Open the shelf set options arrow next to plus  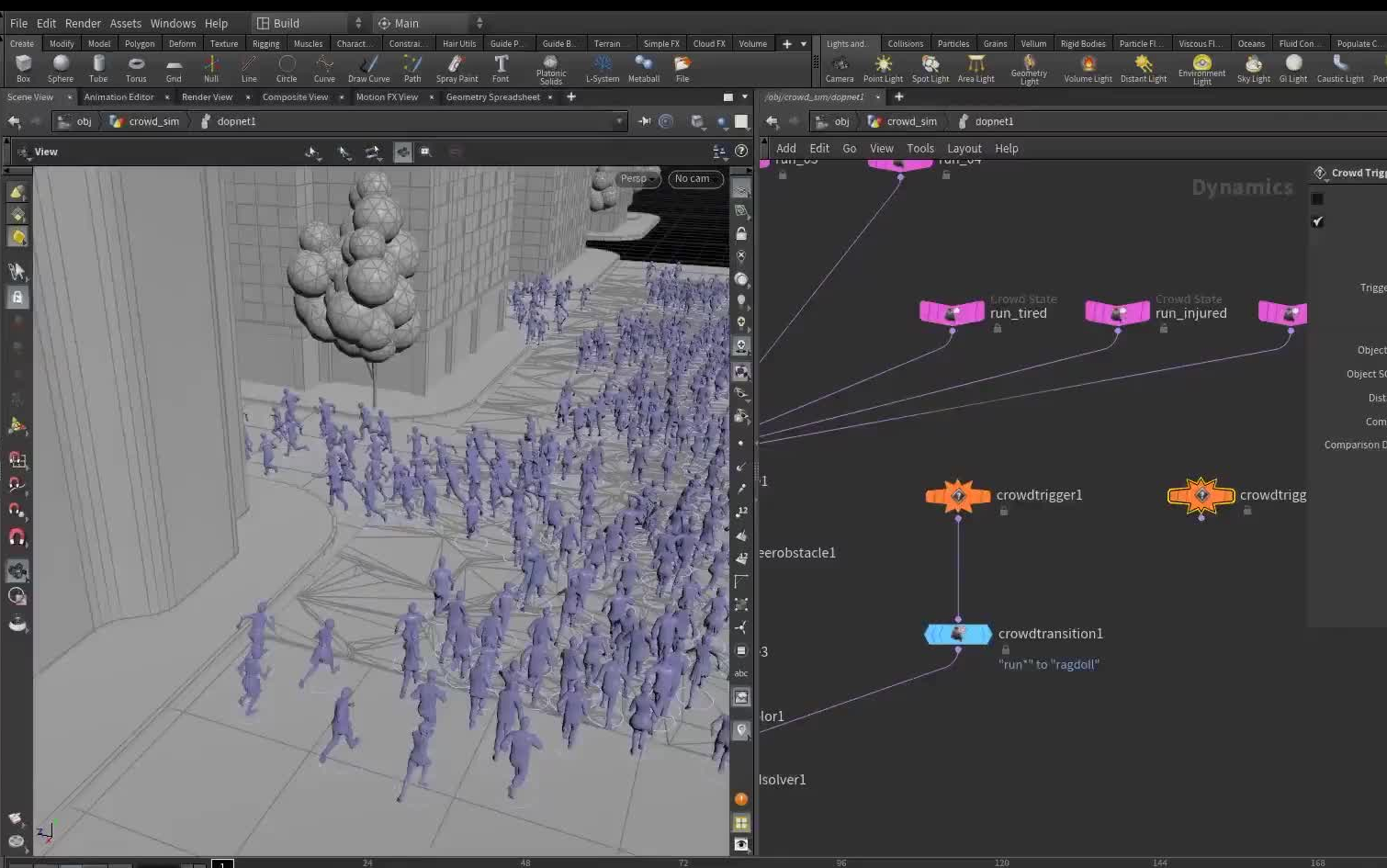[x=804, y=43]
